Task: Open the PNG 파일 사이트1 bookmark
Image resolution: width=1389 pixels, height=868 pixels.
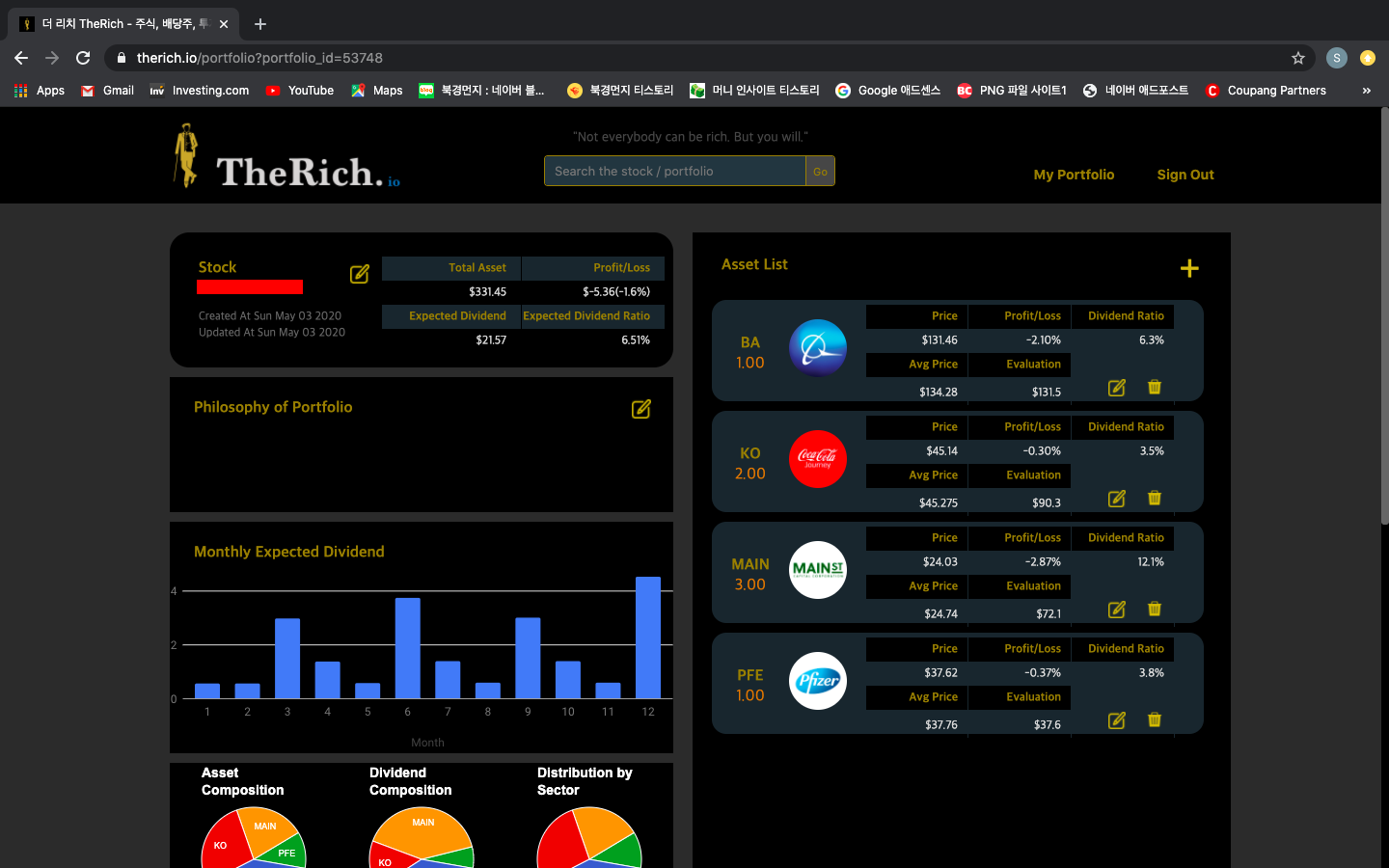Action: tap(1012, 91)
